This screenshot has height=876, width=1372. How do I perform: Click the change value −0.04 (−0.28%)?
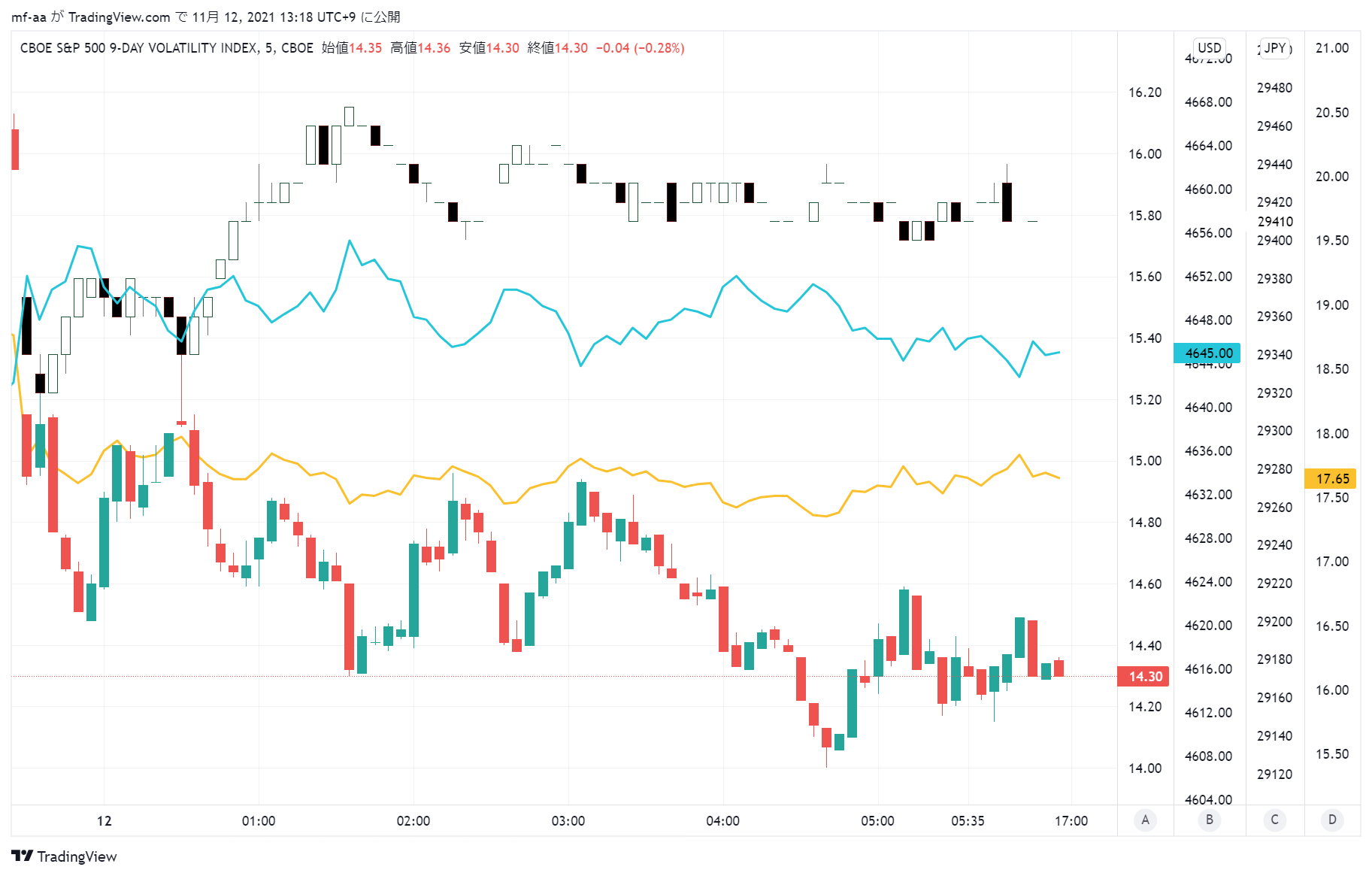click(x=641, y=48)
